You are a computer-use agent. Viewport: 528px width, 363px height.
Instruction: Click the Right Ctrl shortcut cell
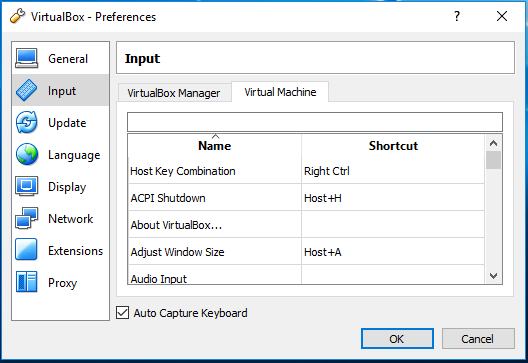[393, 171]
